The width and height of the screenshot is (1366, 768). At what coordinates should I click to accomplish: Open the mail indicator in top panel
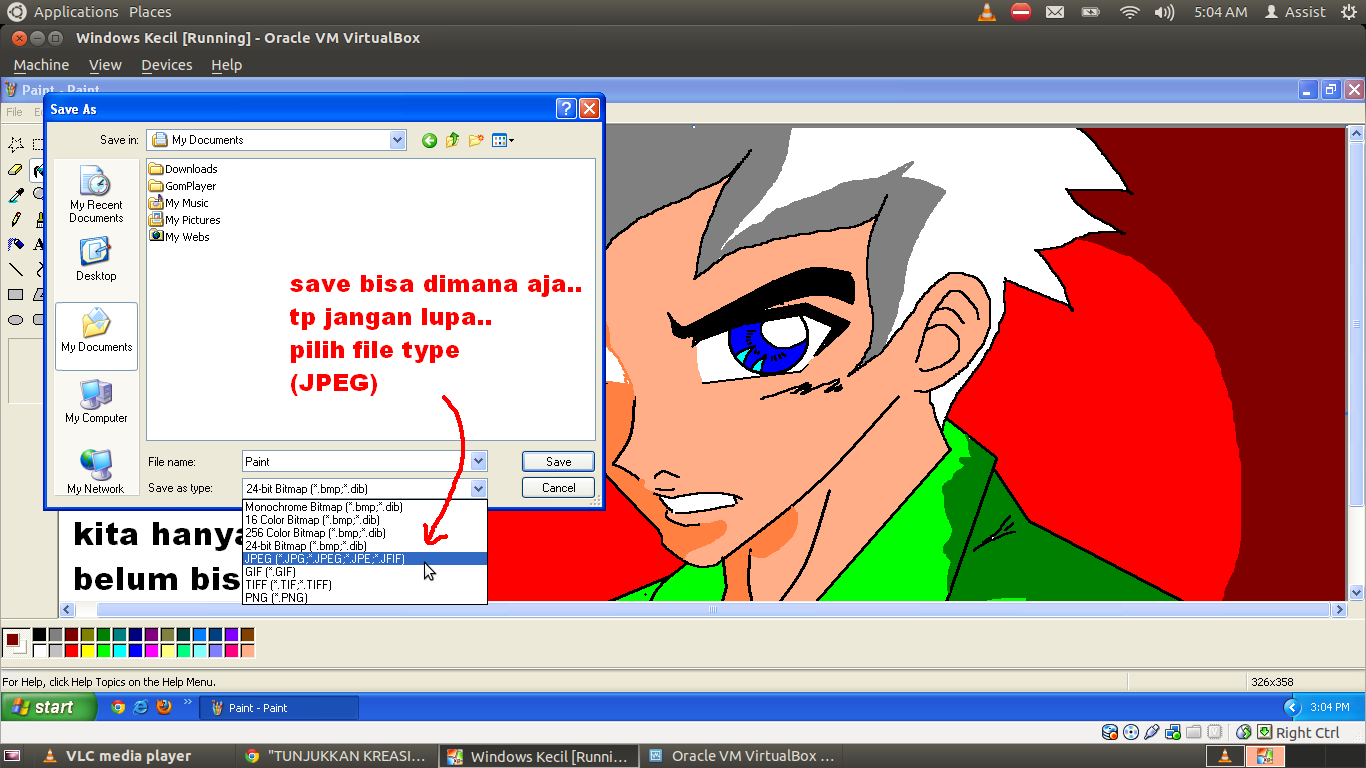1055,12
